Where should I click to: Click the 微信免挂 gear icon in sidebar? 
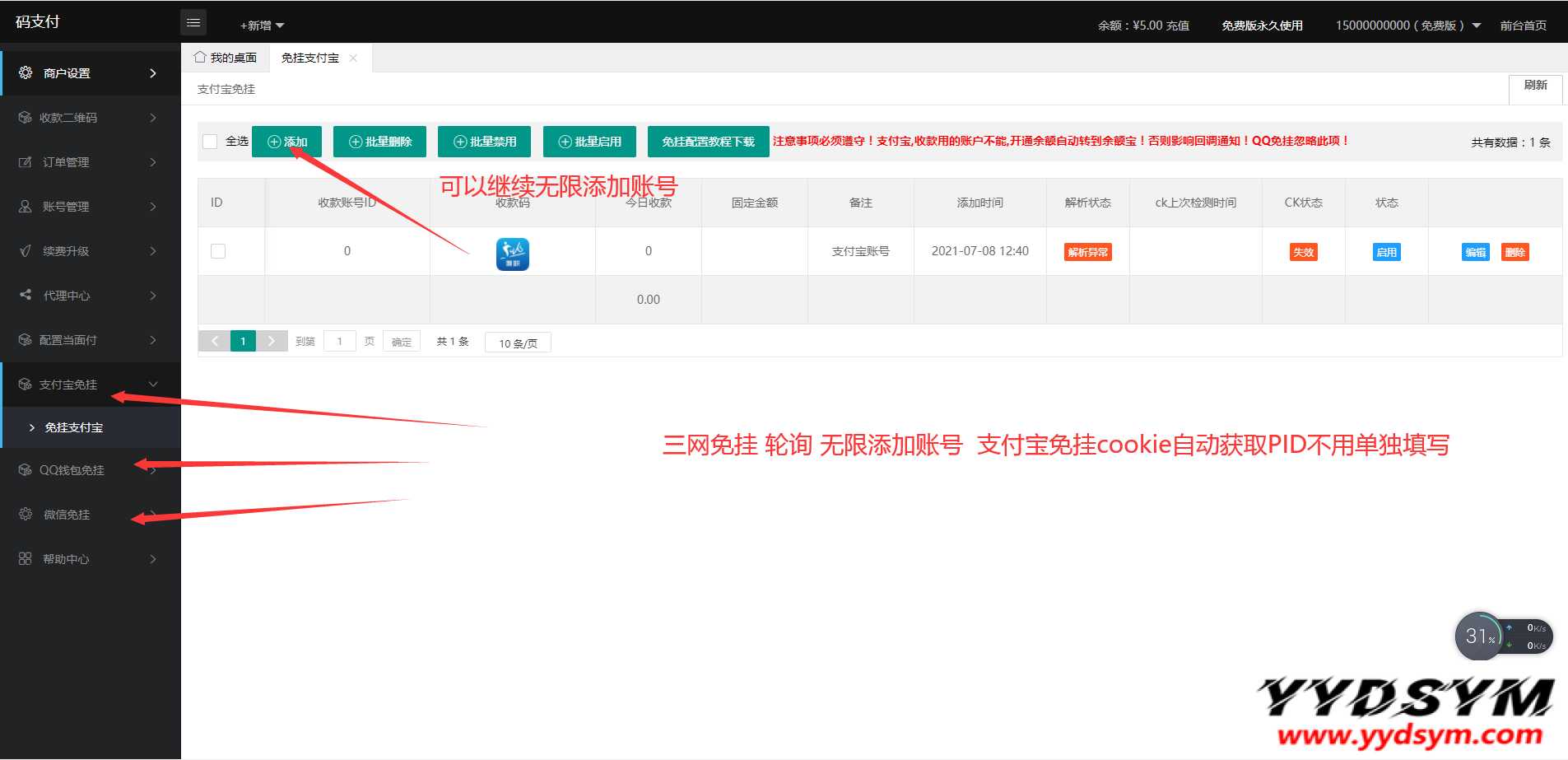click(x=26, y=514)
